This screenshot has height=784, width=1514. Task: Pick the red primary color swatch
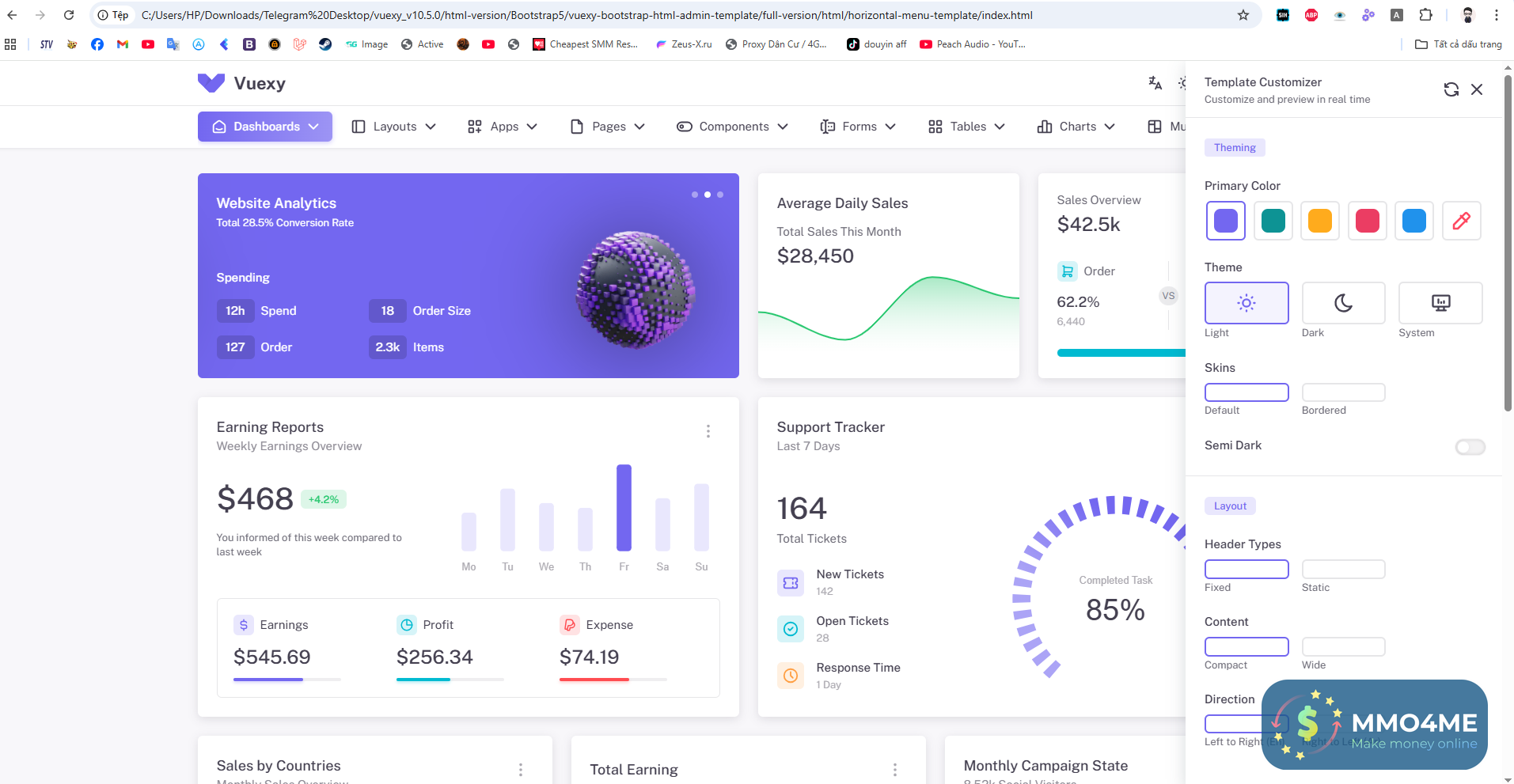1367,221
